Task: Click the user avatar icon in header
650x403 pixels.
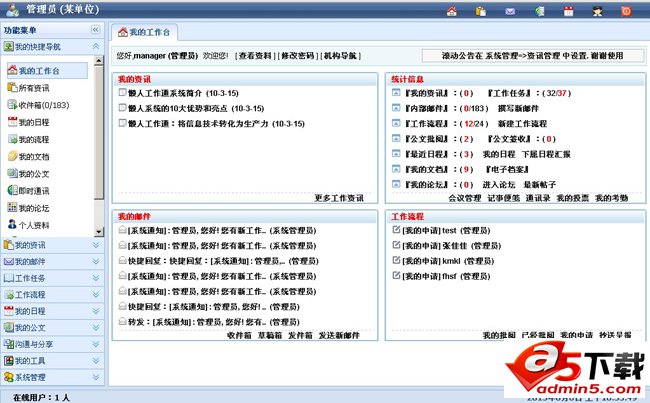Action: [x=597, y=11]
